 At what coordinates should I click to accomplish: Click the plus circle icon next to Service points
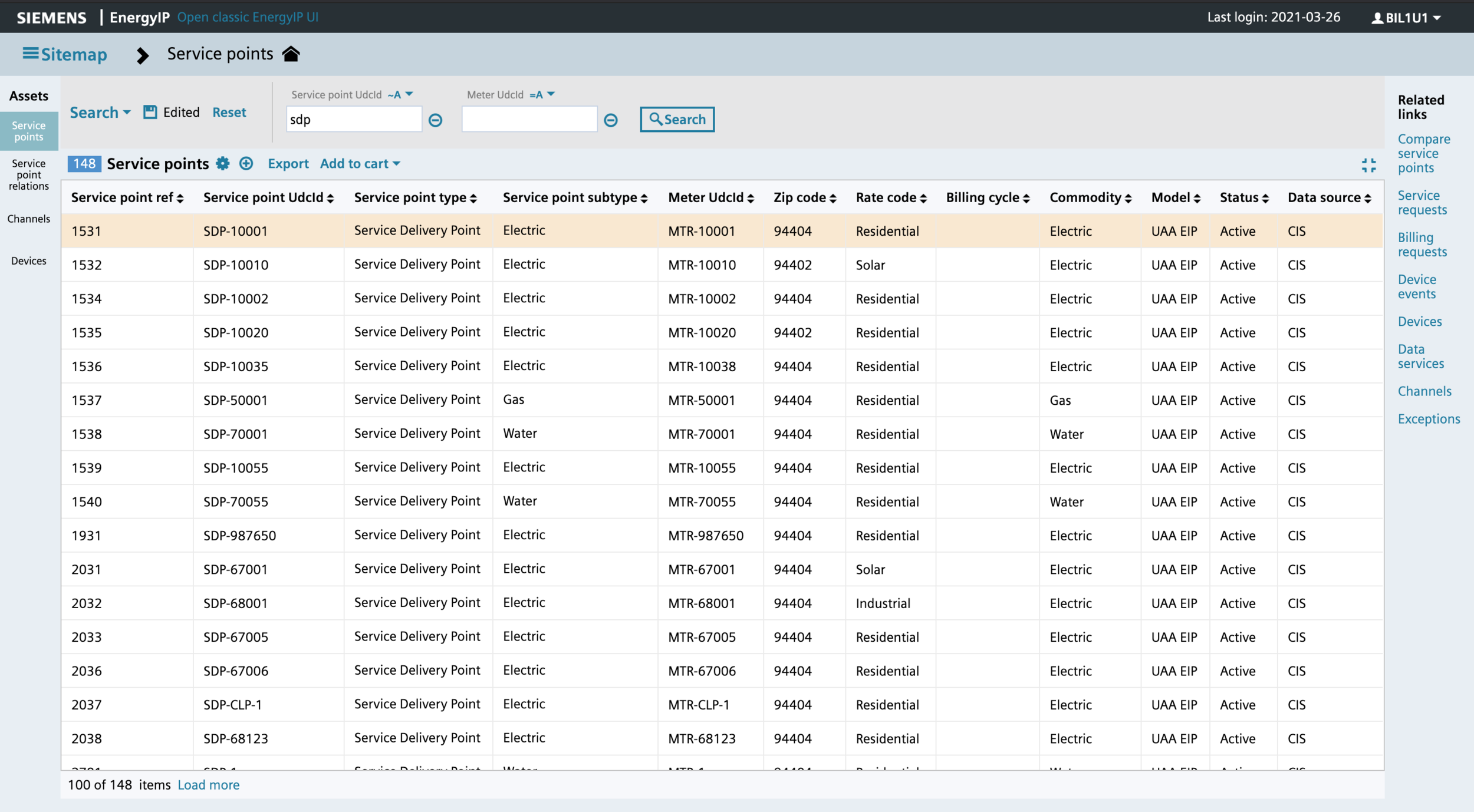[246, 164]
